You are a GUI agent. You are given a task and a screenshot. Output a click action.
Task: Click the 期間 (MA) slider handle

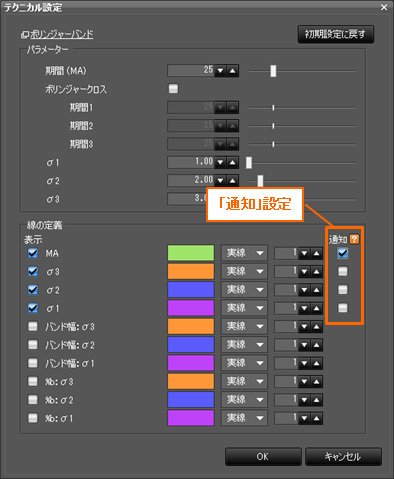pyautogui.click(x=273, y=71)
